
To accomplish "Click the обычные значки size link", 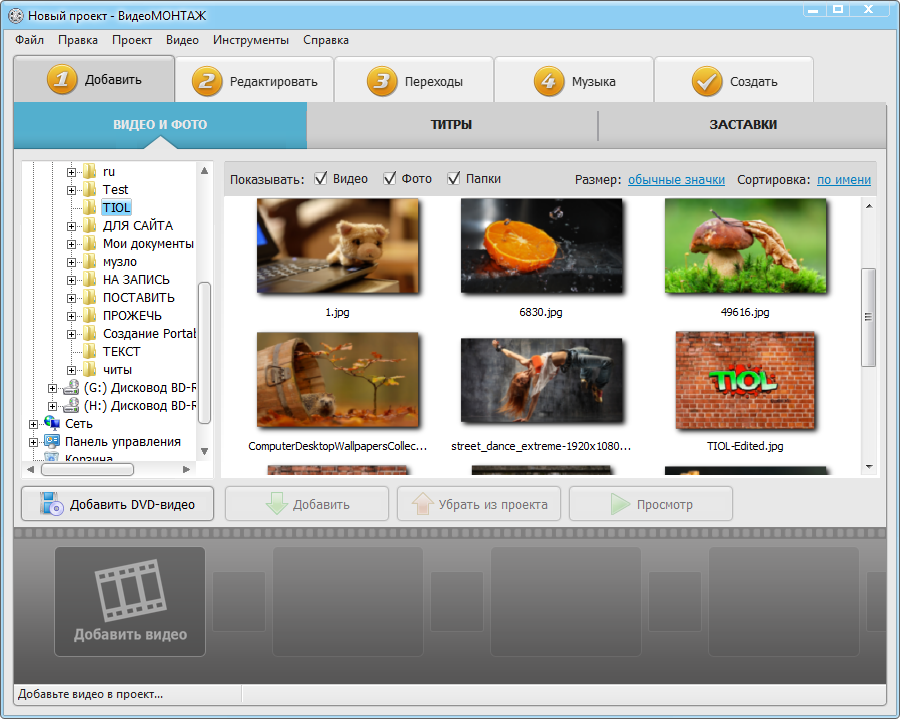I will pyautogui.click(x=676, y=180).
